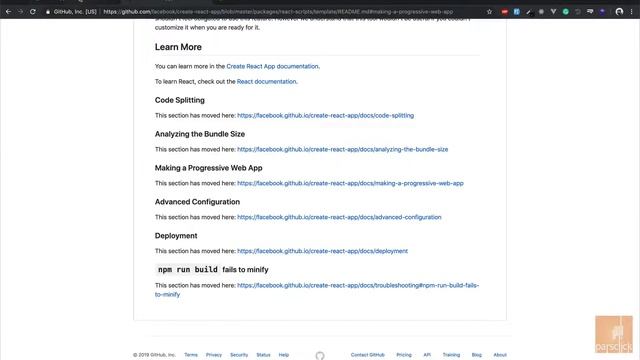The image size is (640, 360).
Task: Click the GitHub Octocat logo in footer
Action: [x=320, y=356]
